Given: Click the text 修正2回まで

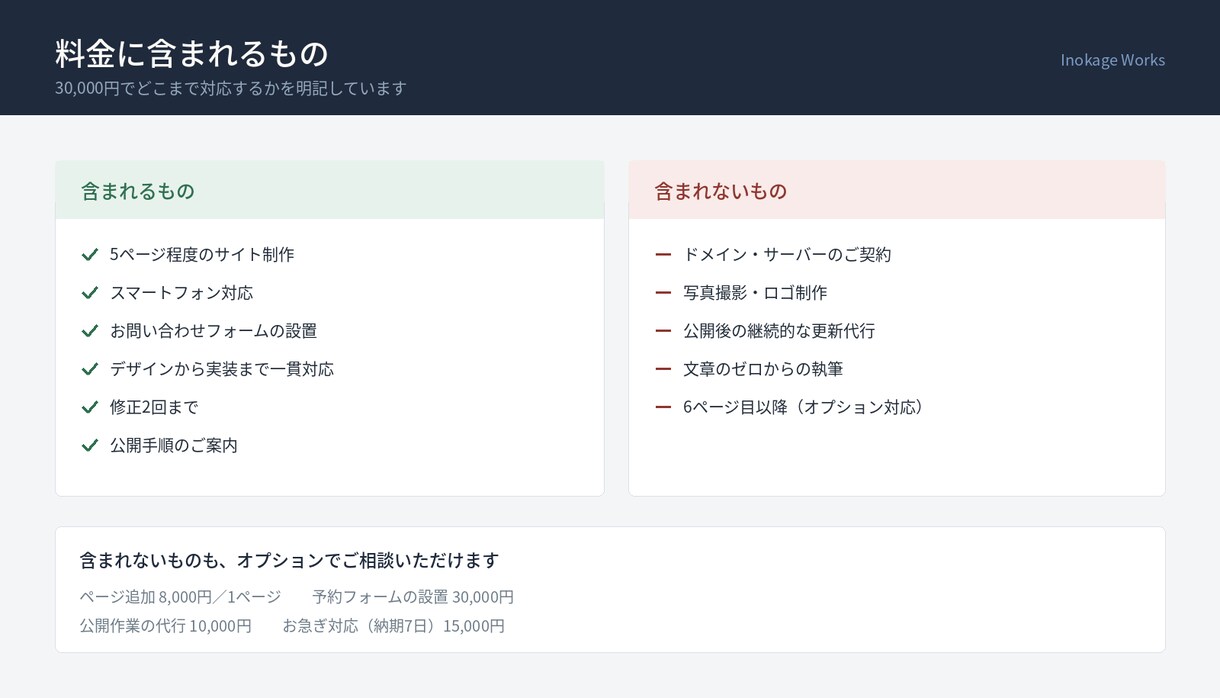Looking at the screenshot, I should (x=154, y=407).
